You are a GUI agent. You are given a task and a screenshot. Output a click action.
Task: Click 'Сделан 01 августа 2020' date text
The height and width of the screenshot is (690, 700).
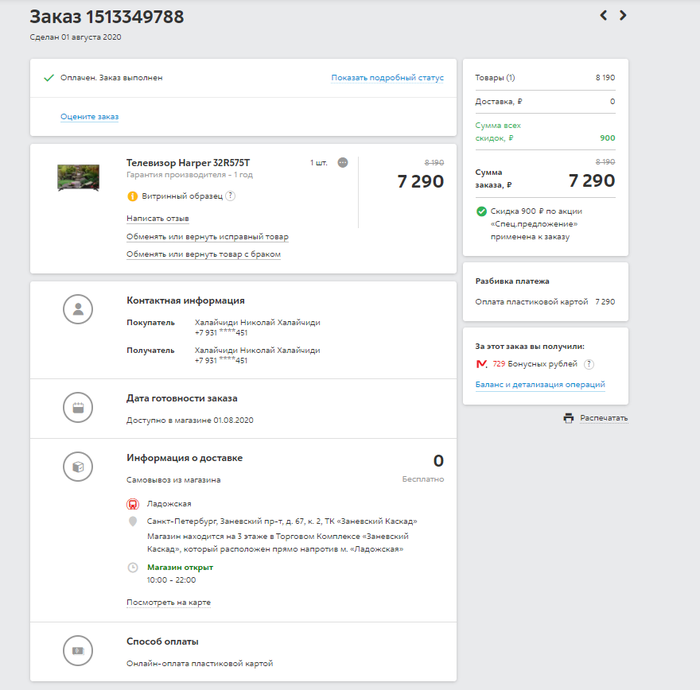click(75, 37)
